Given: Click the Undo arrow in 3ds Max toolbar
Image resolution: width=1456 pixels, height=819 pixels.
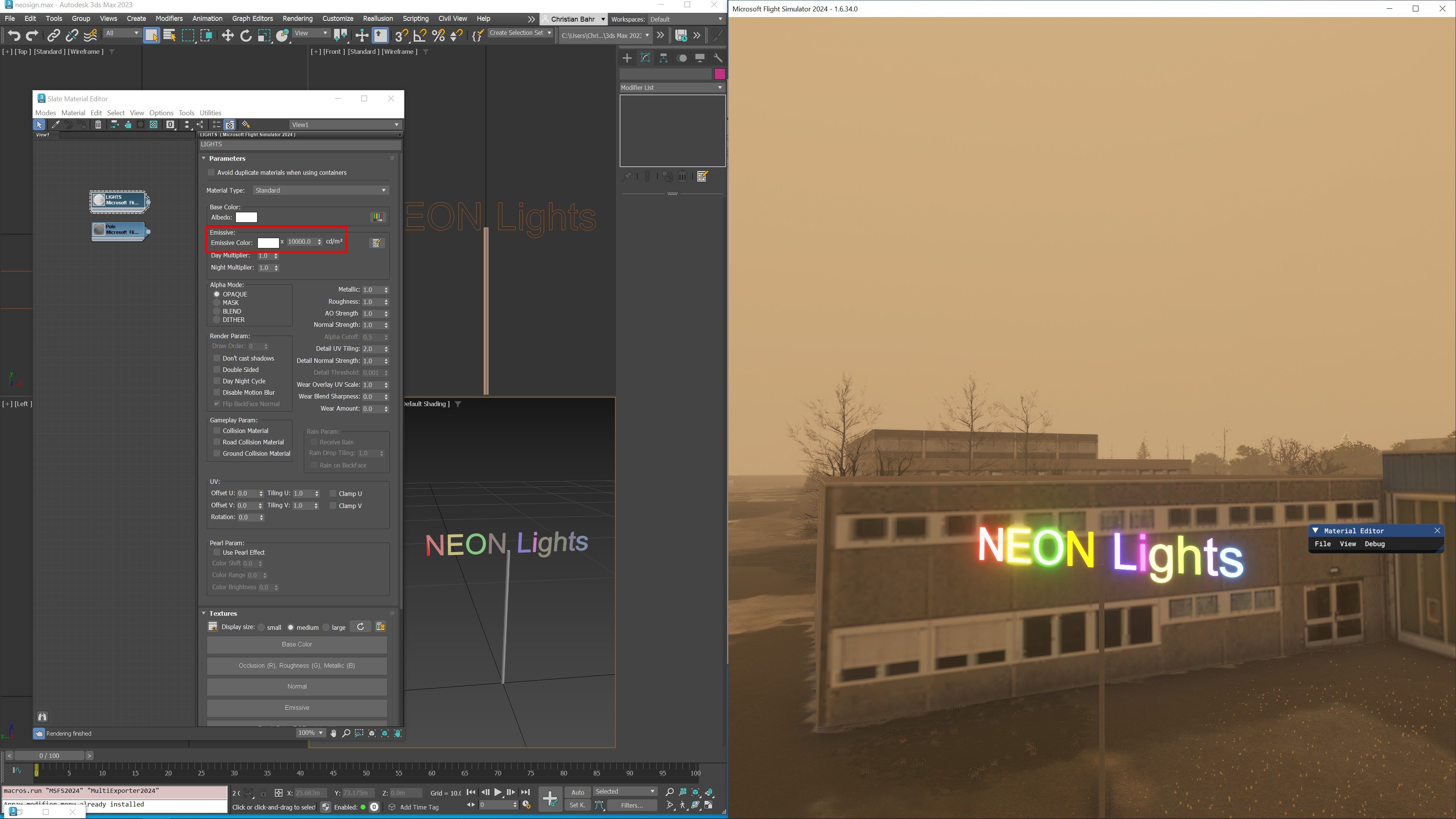Looking at the screenshot, I should click(14, 36).
